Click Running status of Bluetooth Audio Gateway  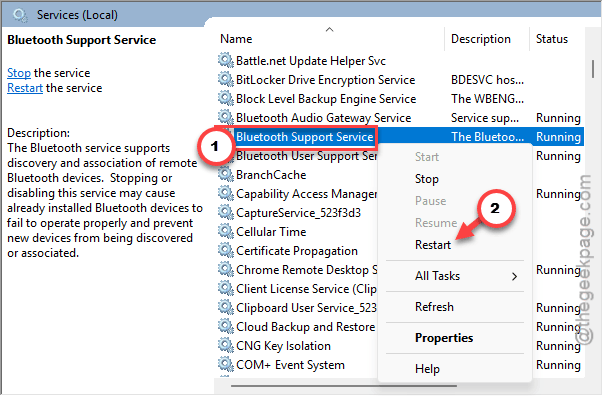click(558, 118)
